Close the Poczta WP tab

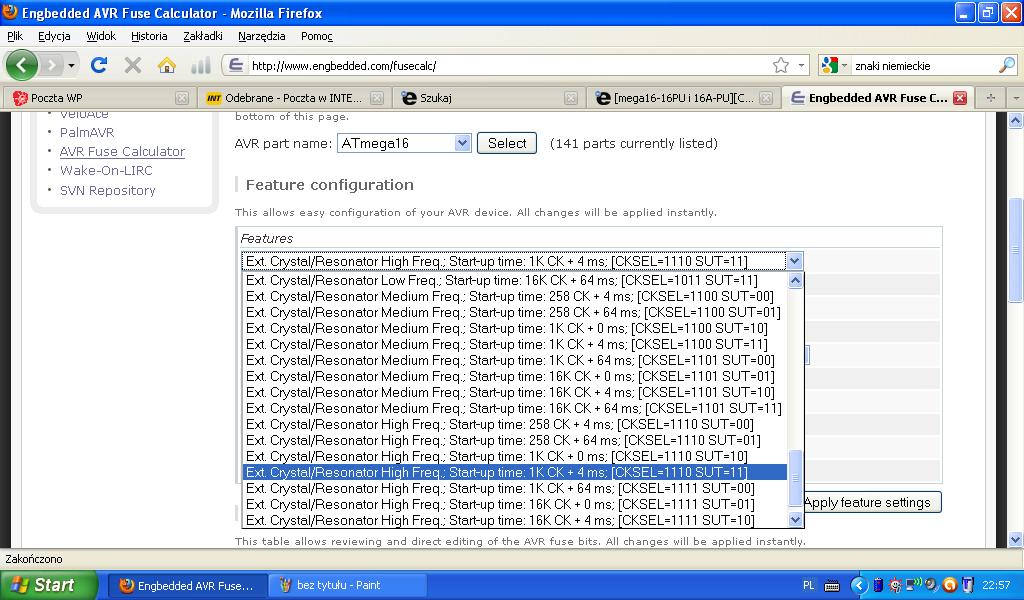pos(182,98)
